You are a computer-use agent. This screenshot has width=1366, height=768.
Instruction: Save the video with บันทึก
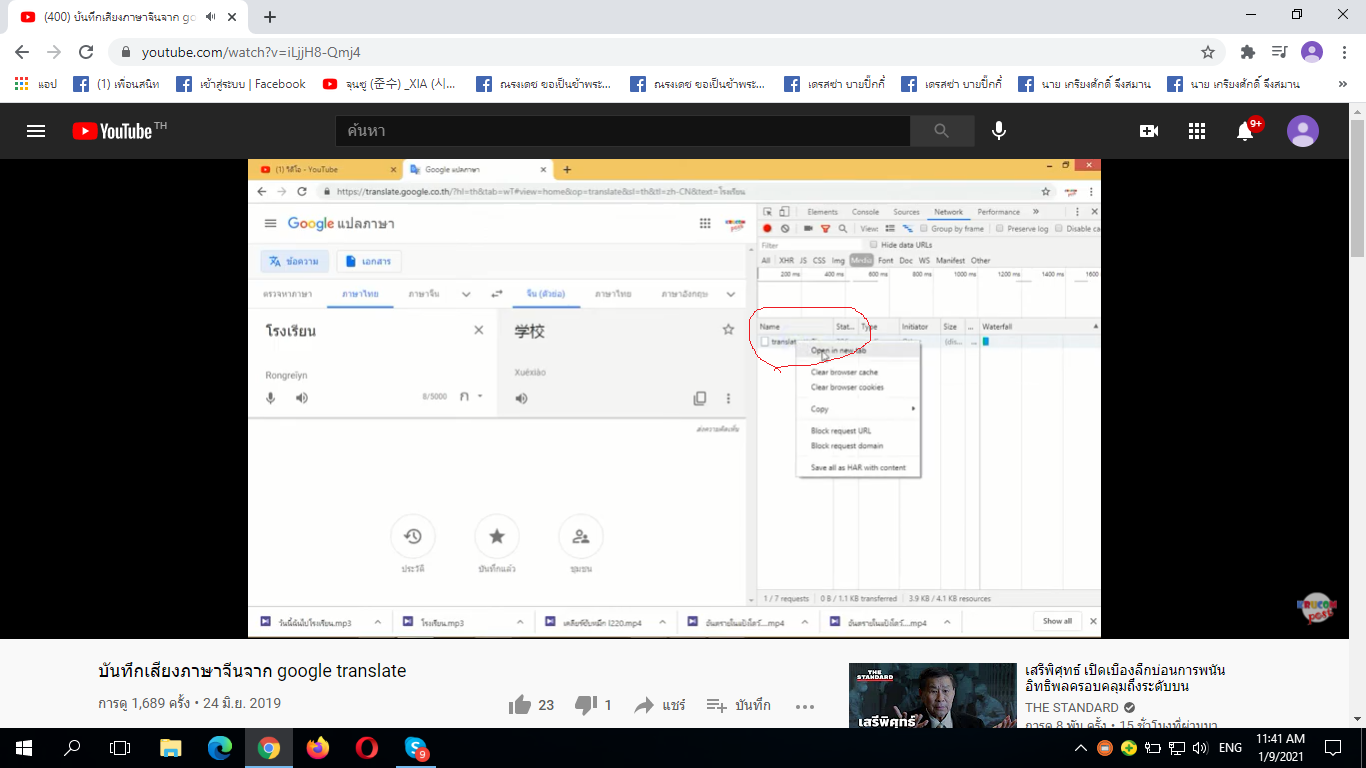tap(739, 705)
